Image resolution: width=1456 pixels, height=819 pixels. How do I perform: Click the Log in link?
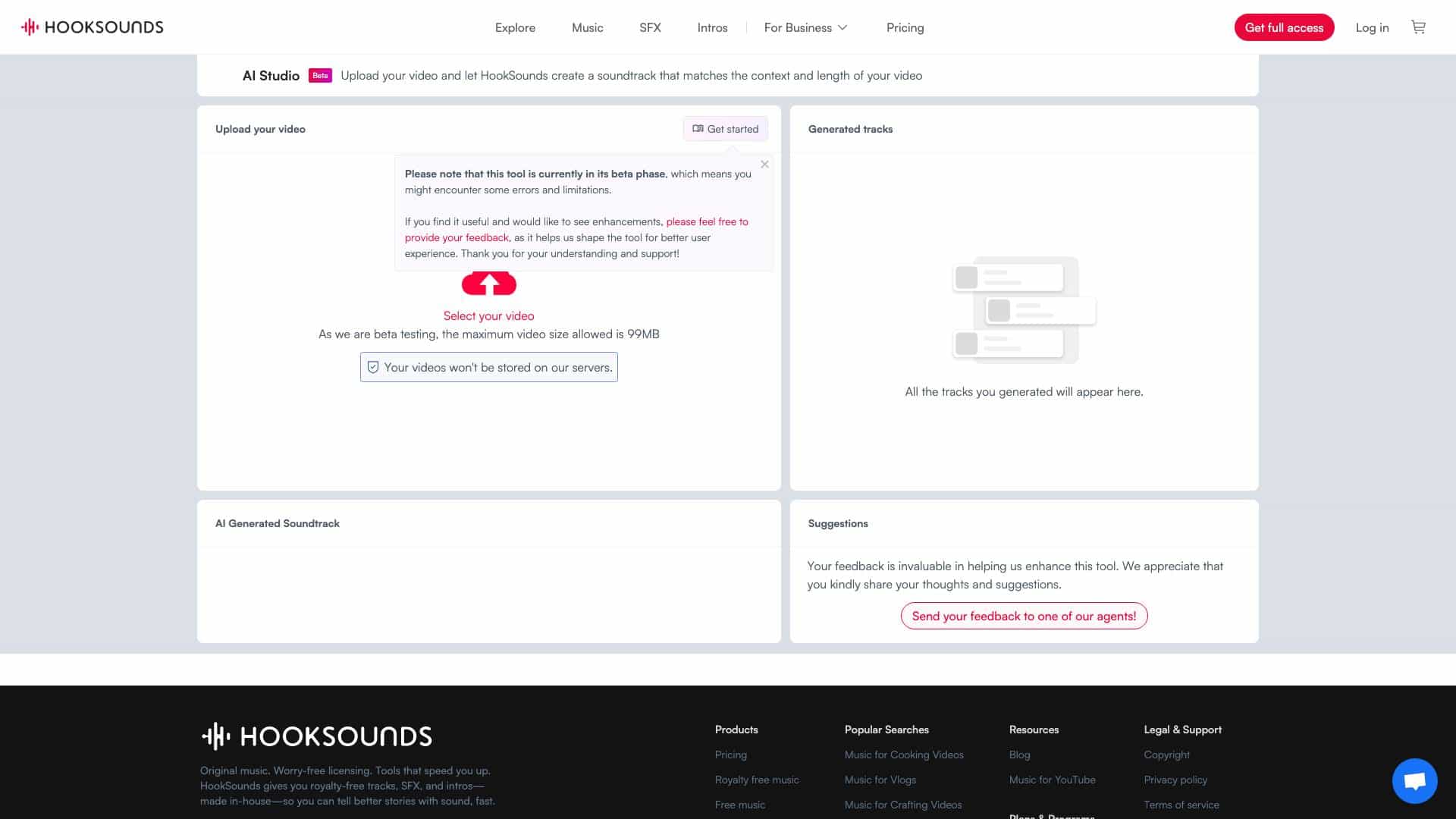point(1372,27)
